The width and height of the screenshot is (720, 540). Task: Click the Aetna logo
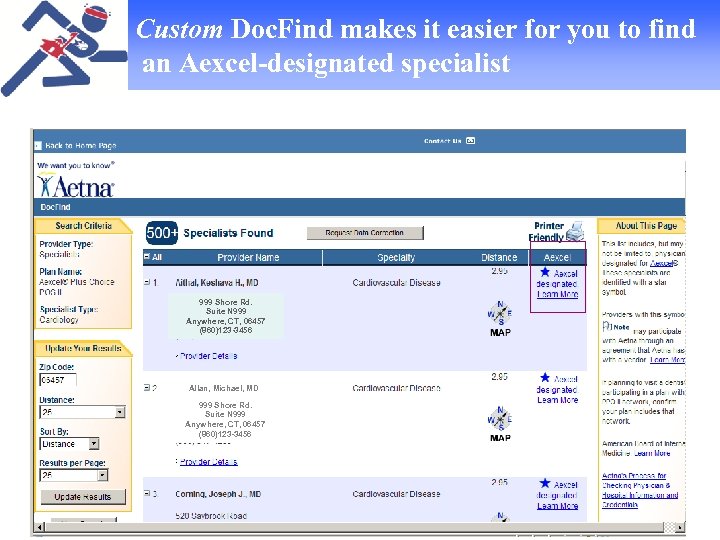pos(75,186)
